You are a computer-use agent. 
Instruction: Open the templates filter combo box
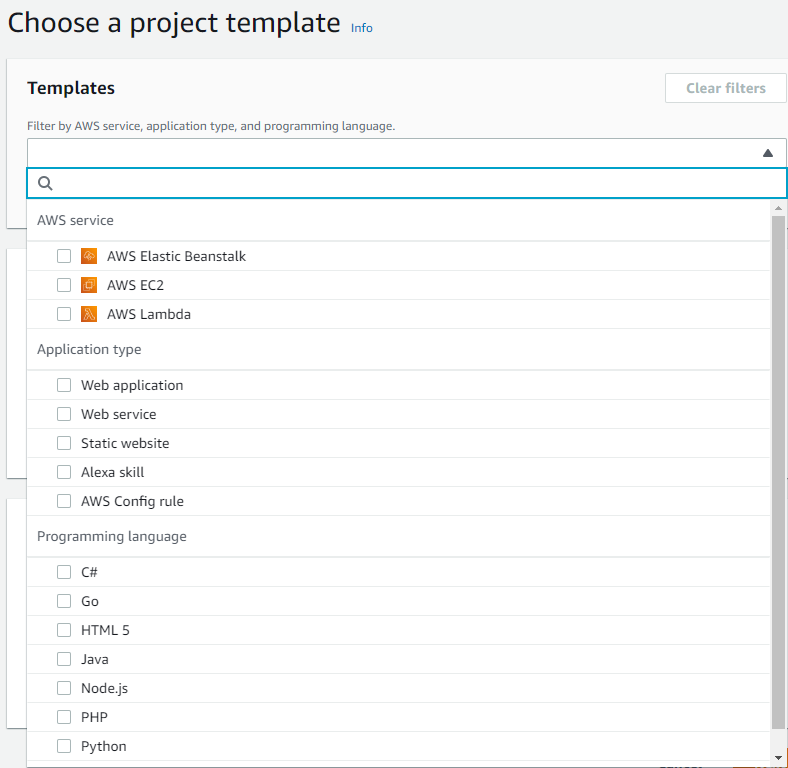tap(407, 153)
